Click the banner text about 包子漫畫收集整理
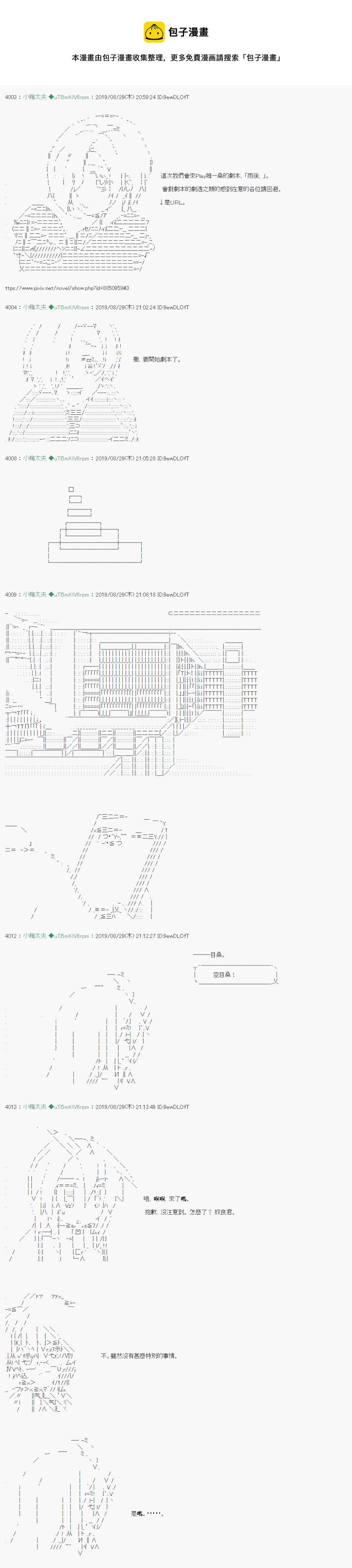The image size is (352, 1568). click(176, 58)
